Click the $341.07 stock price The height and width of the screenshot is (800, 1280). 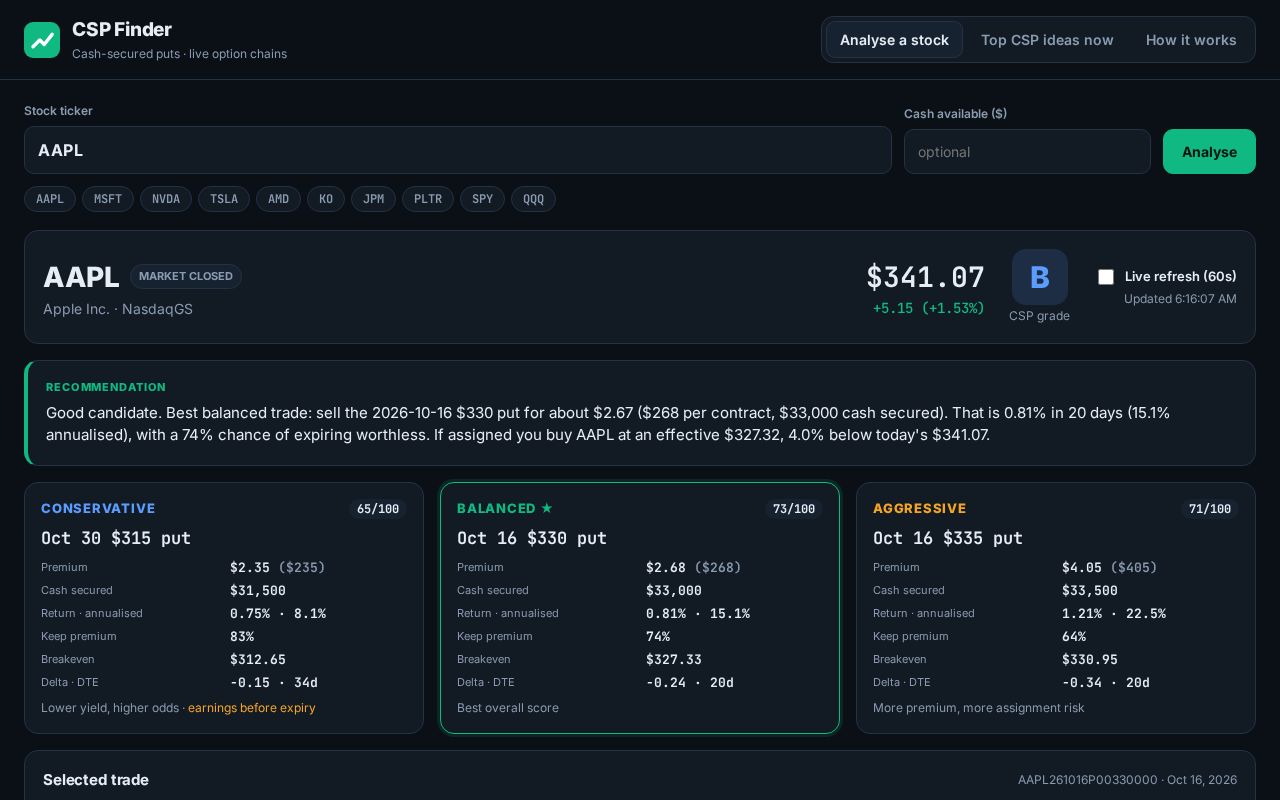925,277
